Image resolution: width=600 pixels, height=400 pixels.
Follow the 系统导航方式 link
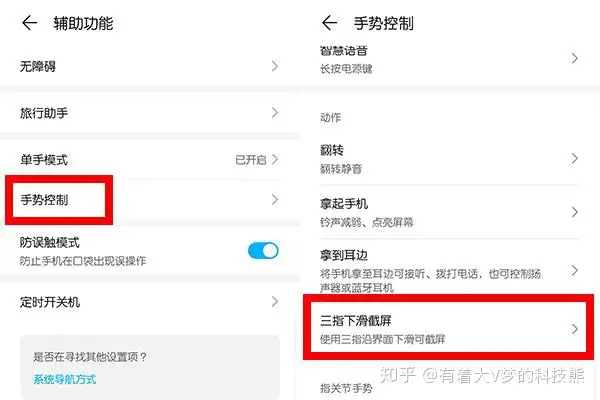click(65, 379)
